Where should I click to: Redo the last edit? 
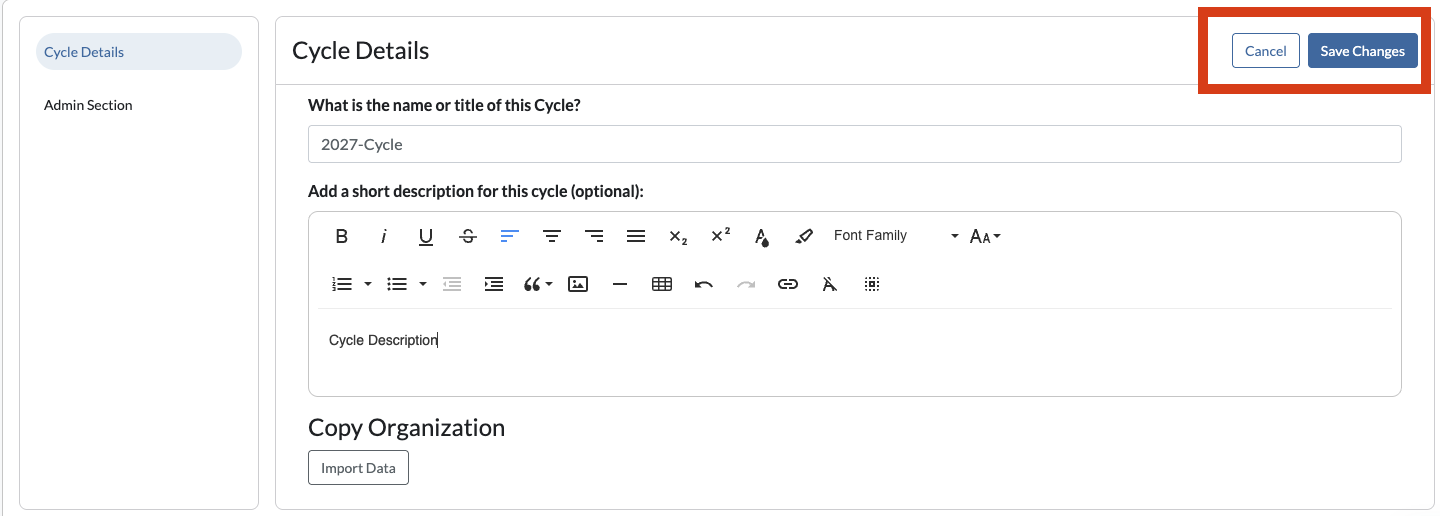point(746,284)
